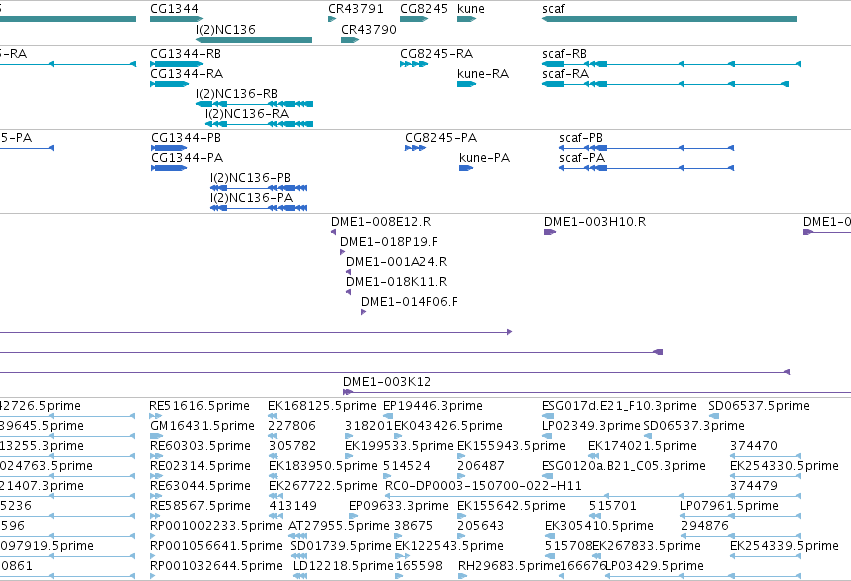Click the CG1344-PB protein label

pos(186,137)
